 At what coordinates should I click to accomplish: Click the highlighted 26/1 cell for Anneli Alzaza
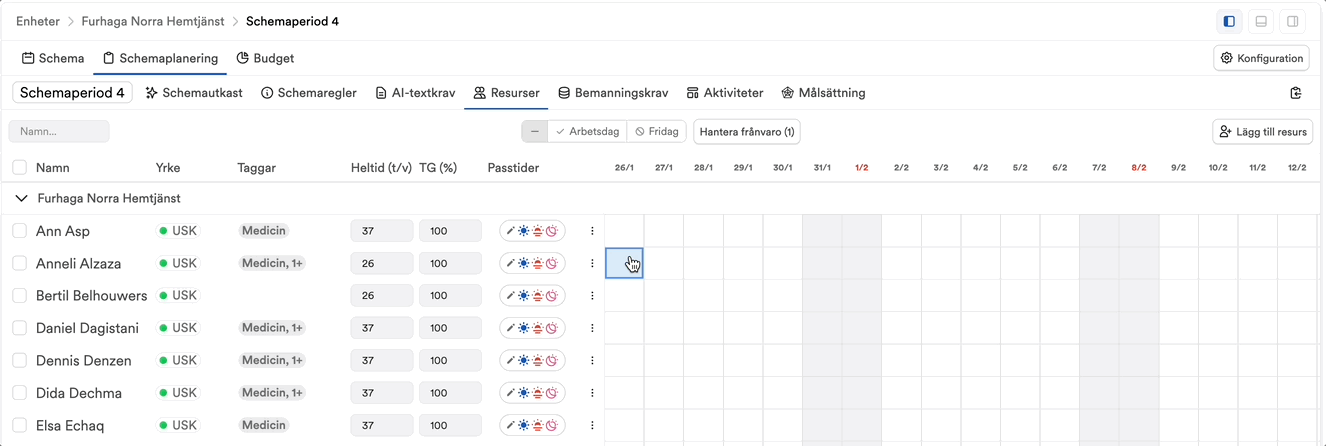pyautogui.click(x=624, y=263)
